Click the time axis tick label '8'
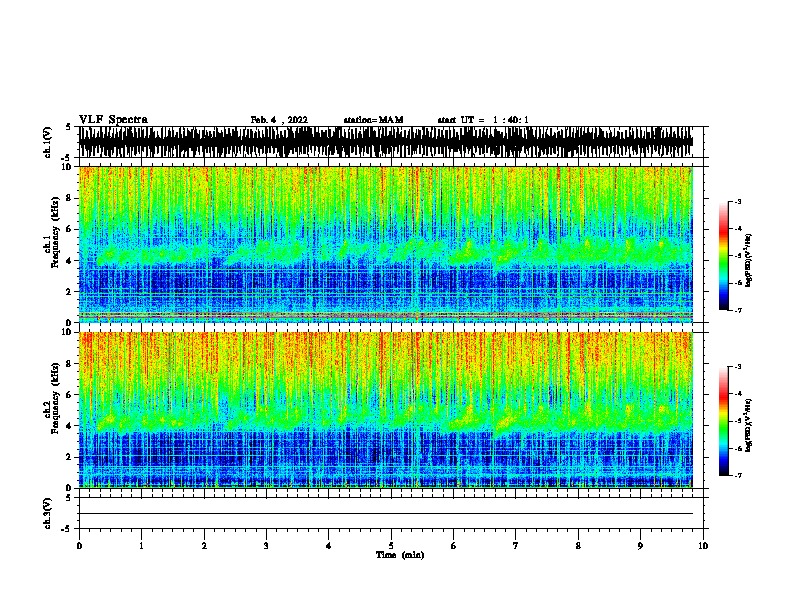 pos(578,546)
